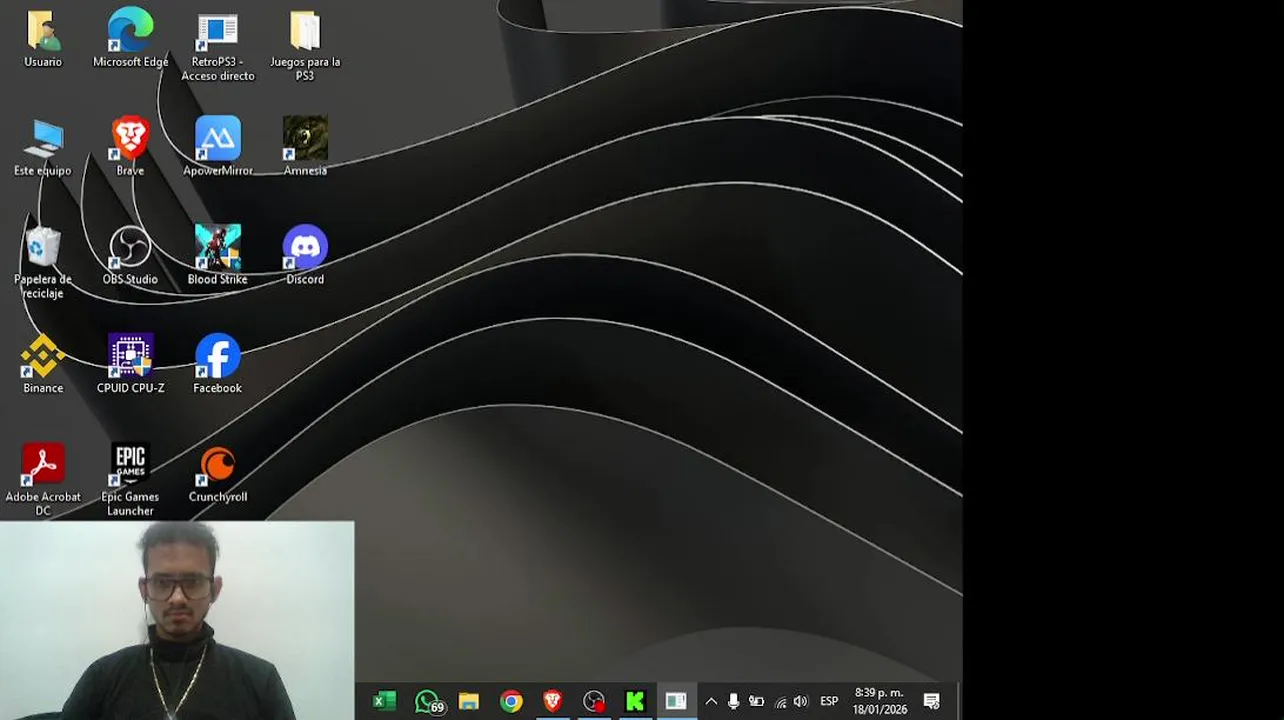Open Excel from the taskbar
The image size is (1284, 720).
click(x=384, y=702)
